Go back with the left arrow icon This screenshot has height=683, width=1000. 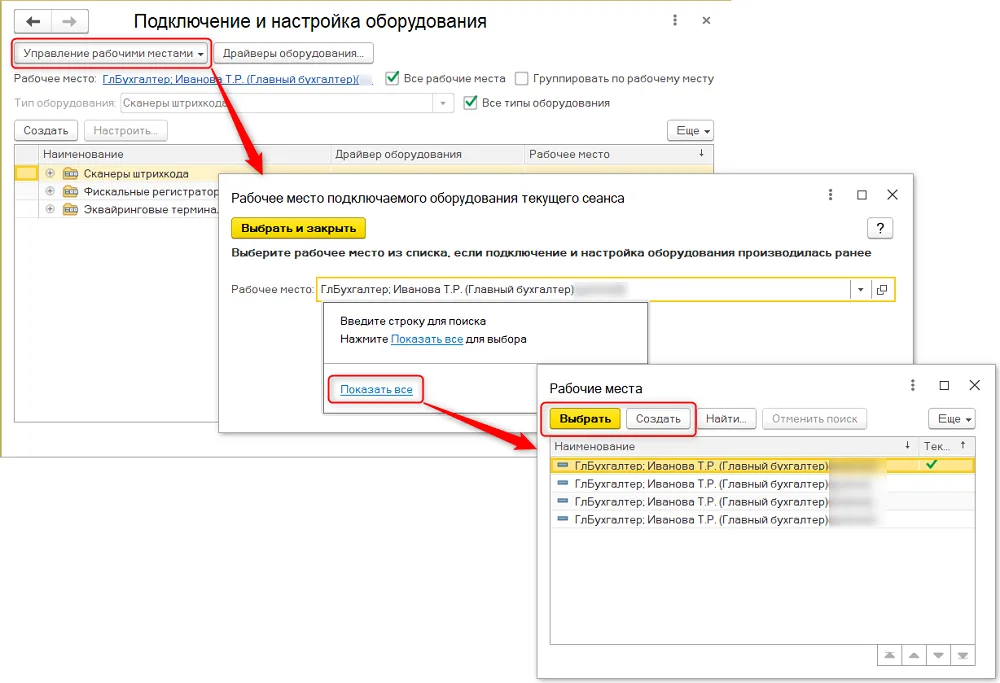(33, 22)
